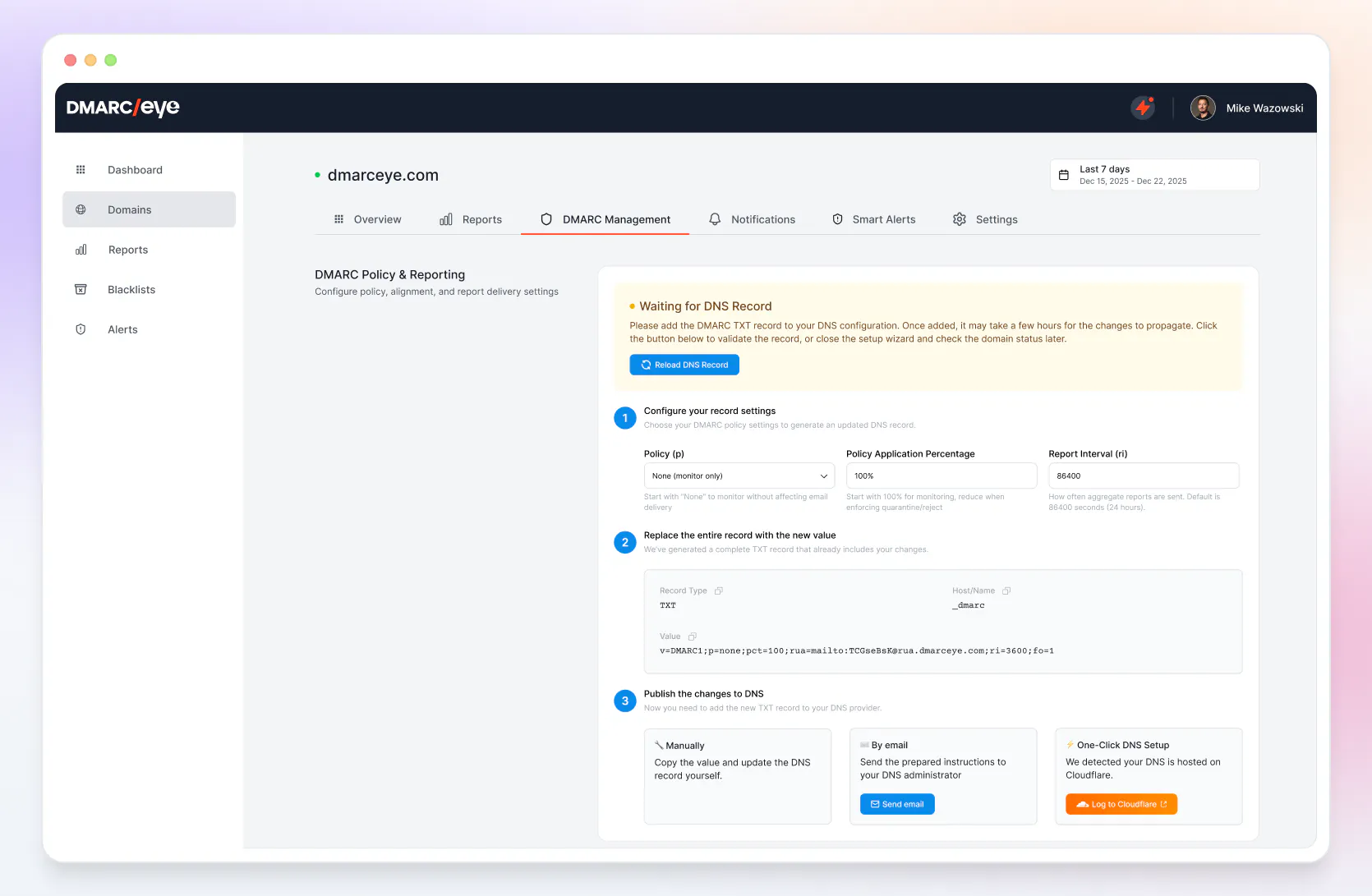Image resolution: width=1372 pixels, height=896 pixels.
Task: Go to Dashboard in the sidebar
Action: click(x=149, y=170)
